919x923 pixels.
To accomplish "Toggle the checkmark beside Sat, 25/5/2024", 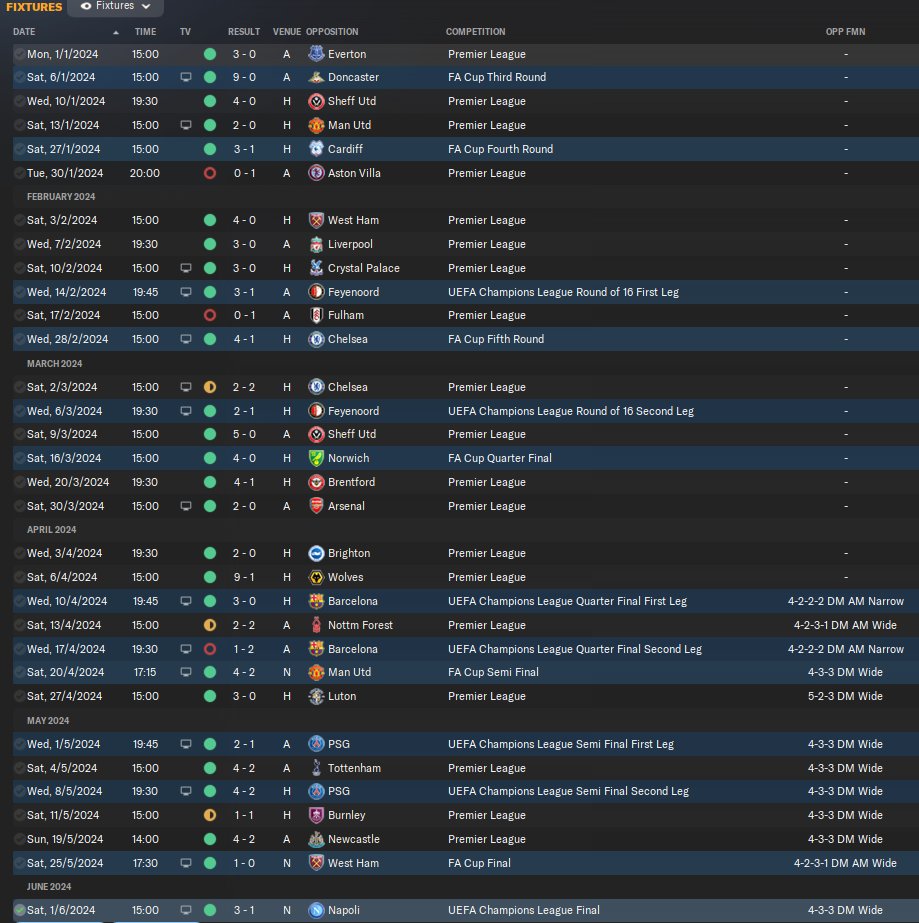I will click(x=19, y=863).
